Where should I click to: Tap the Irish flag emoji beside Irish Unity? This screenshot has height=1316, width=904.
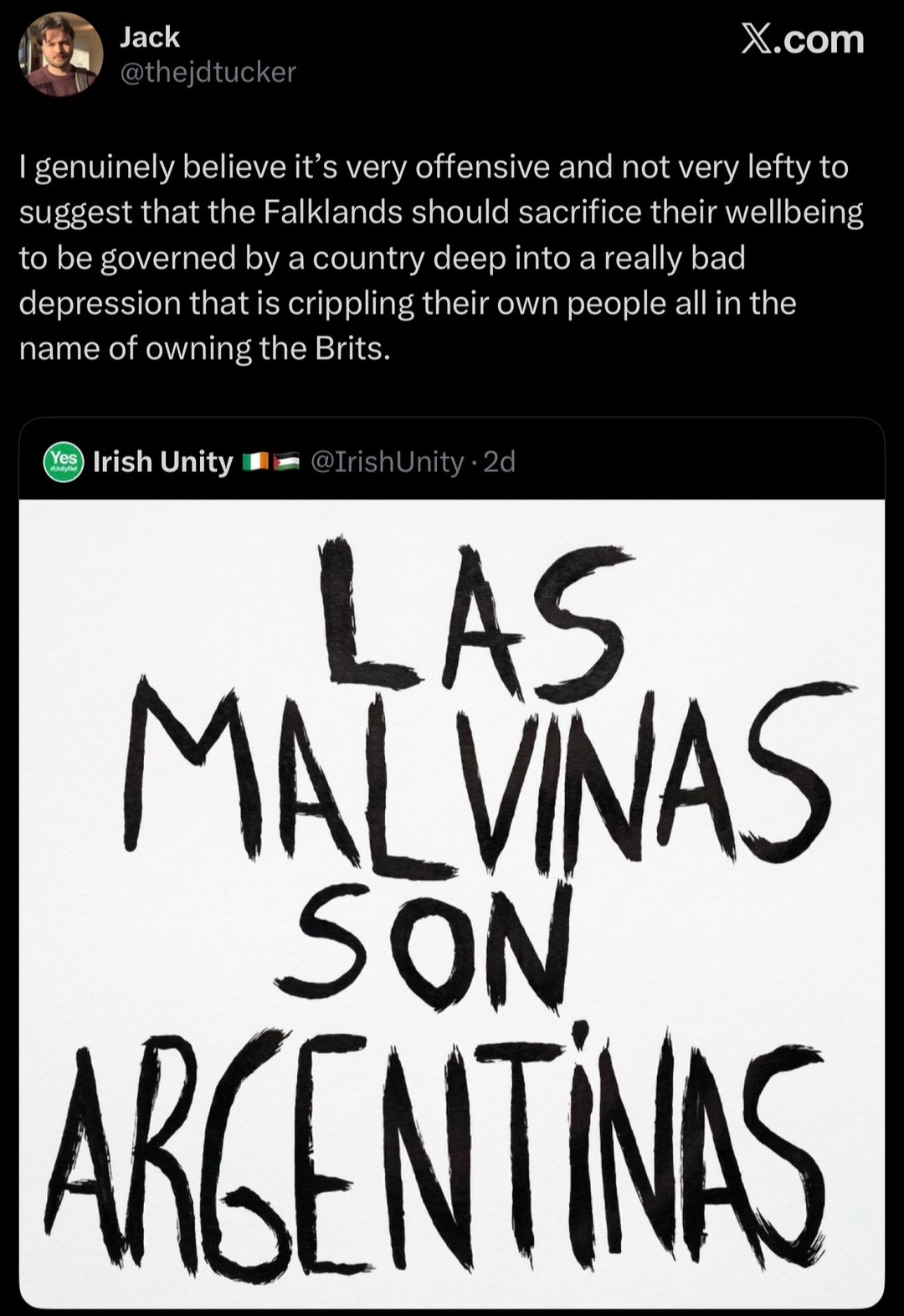254,461
